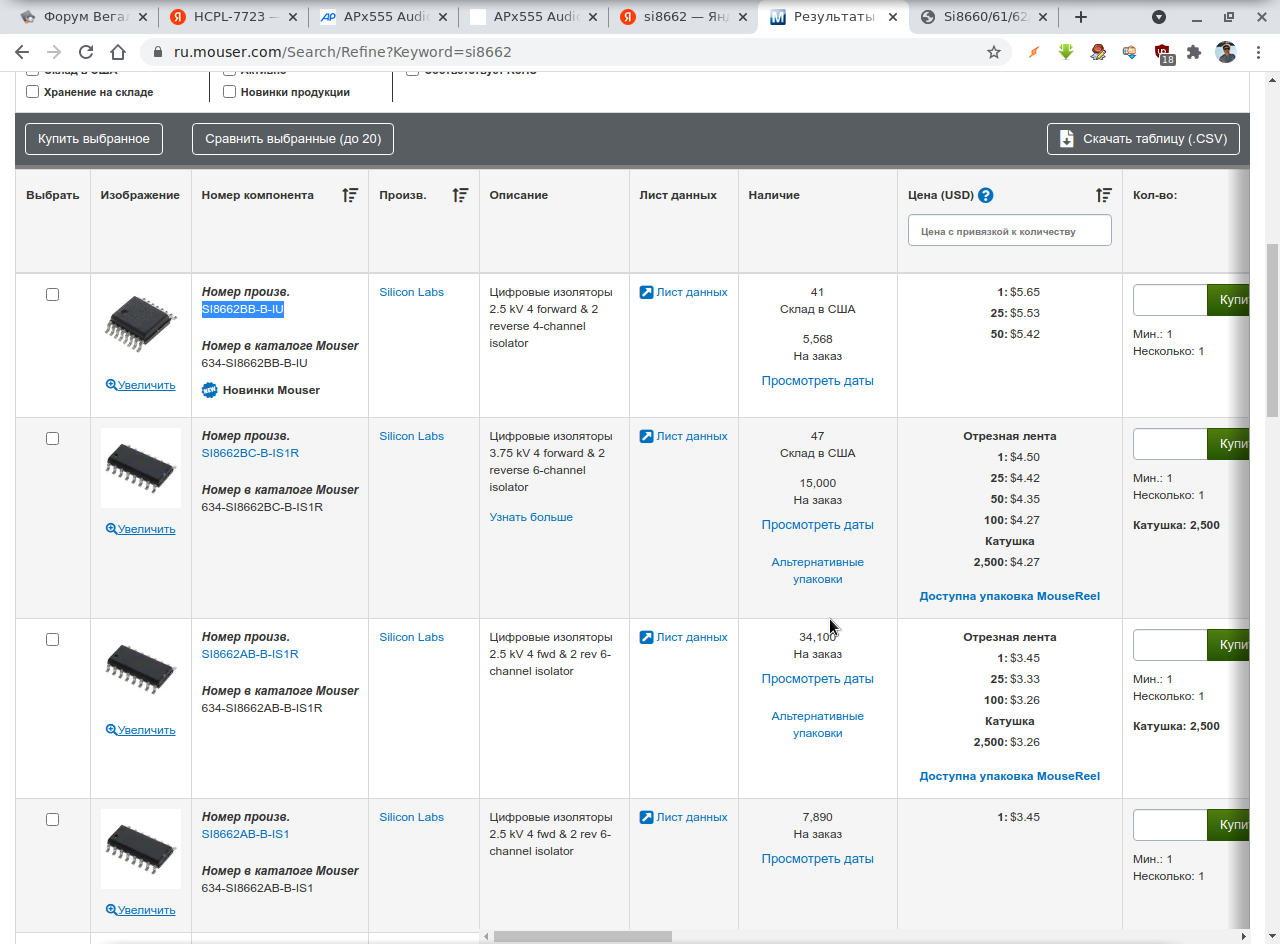Click Узнать больше link

(x=531, y=517)
